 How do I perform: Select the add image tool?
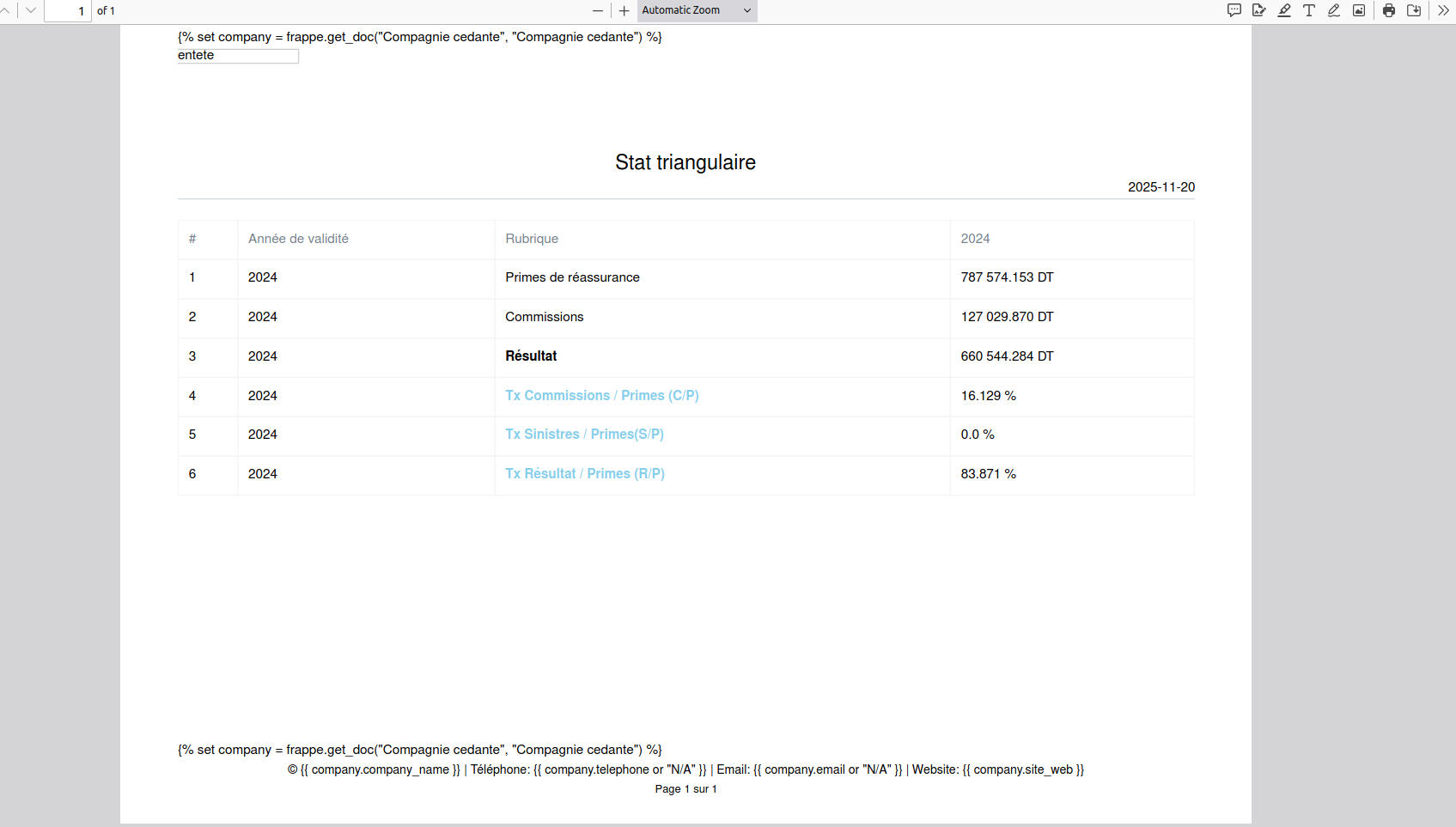tap(1359, 10)
